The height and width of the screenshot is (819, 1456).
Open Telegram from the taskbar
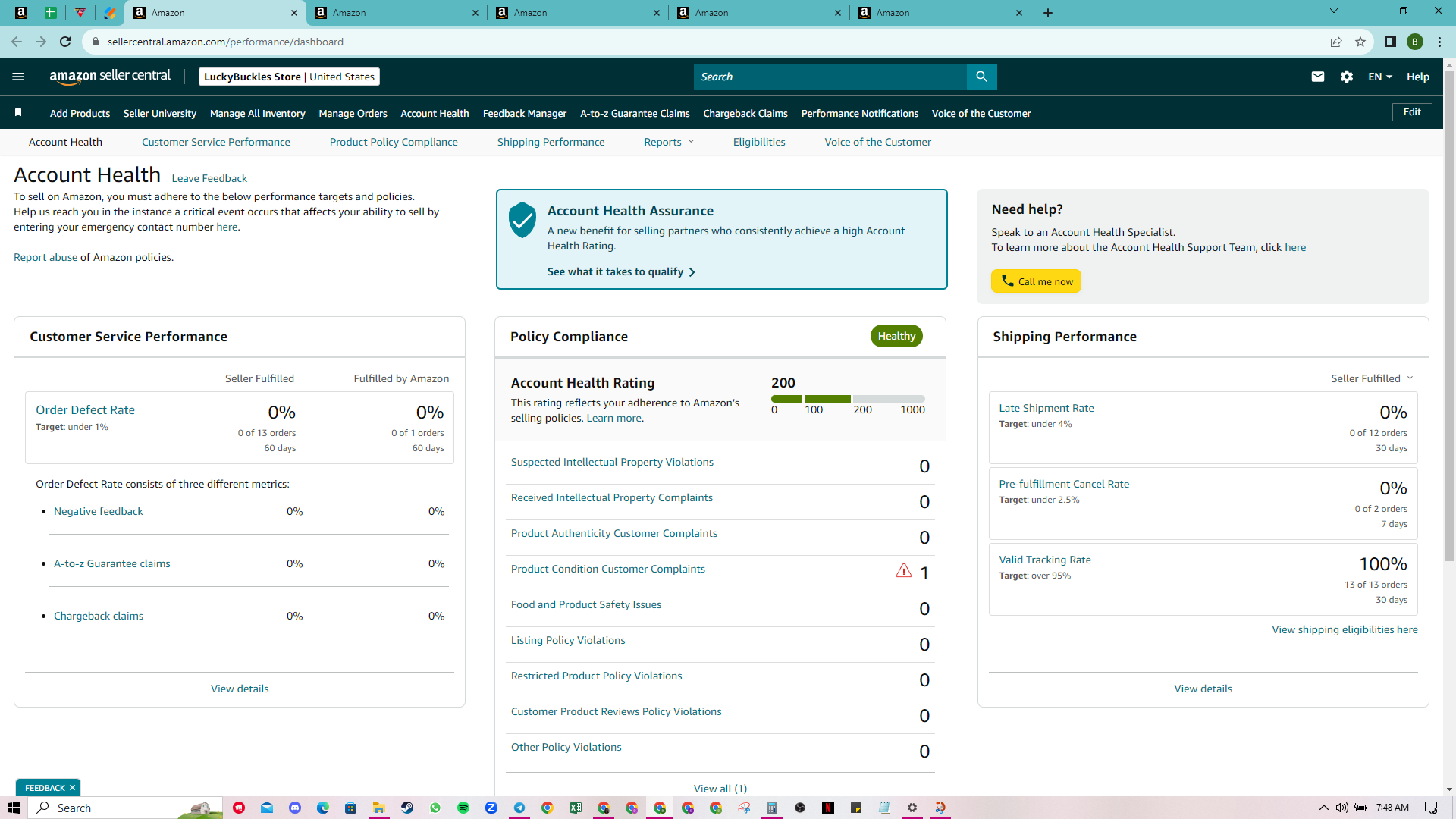click(x=519, y=808)
